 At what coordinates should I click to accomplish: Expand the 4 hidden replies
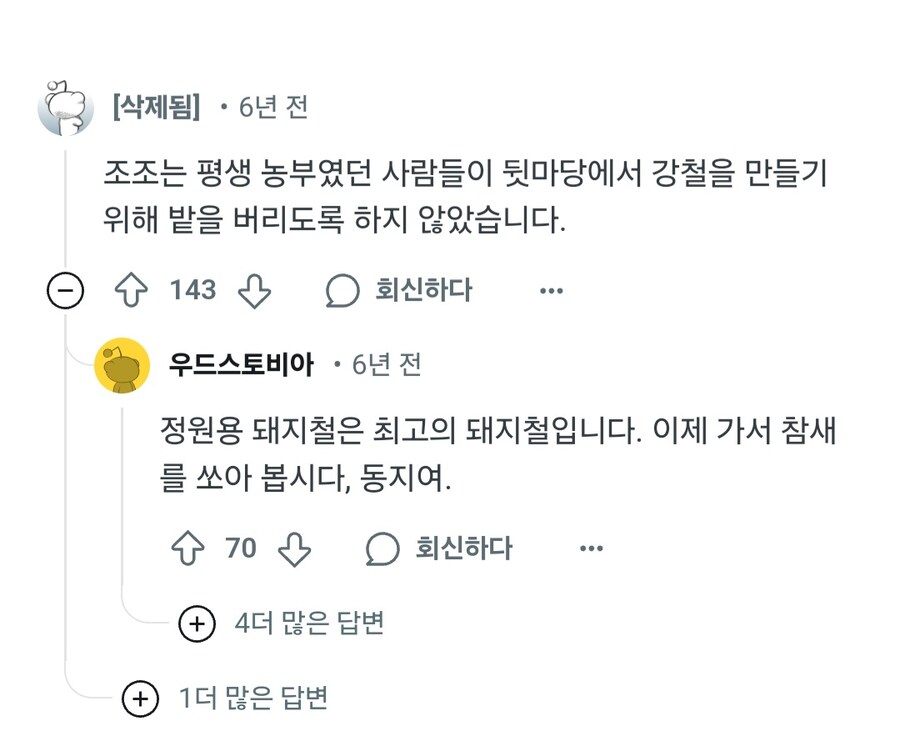point(196,622)
